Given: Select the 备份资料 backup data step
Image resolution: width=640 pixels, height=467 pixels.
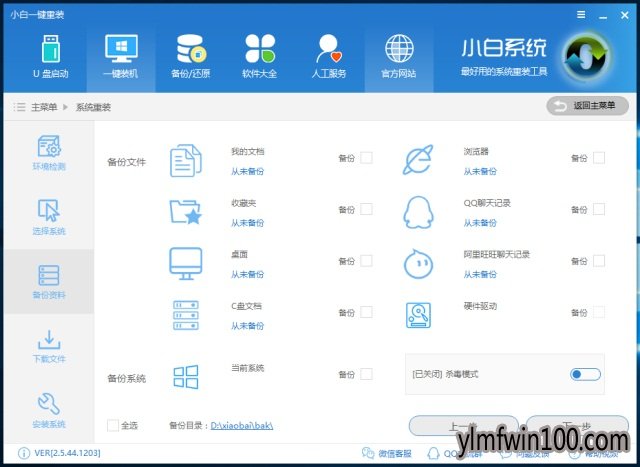Looking at the screenshot, I should tap(49, 282).
